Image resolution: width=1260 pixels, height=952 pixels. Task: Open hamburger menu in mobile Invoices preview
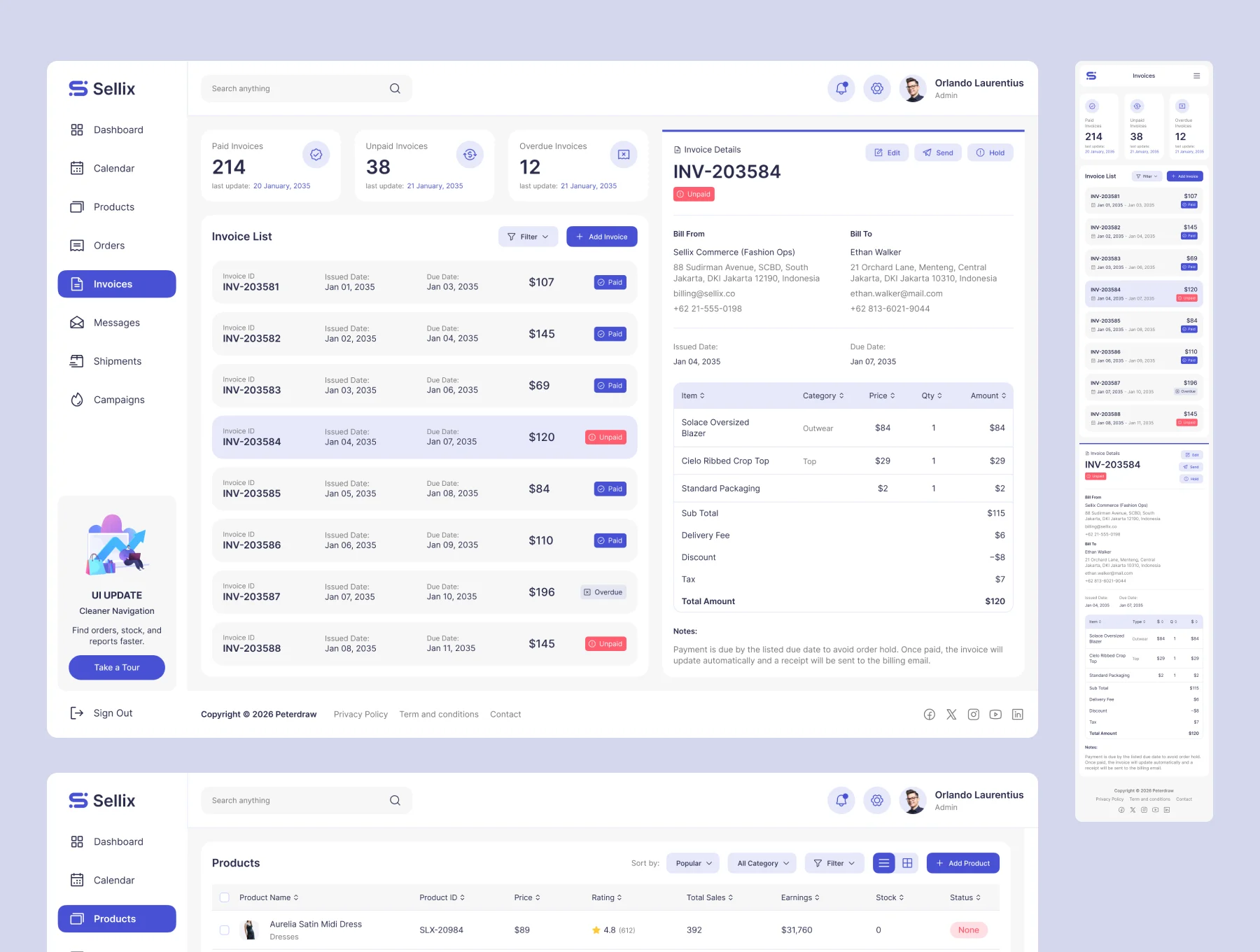pyautogui.click(x=1197, y=76)
